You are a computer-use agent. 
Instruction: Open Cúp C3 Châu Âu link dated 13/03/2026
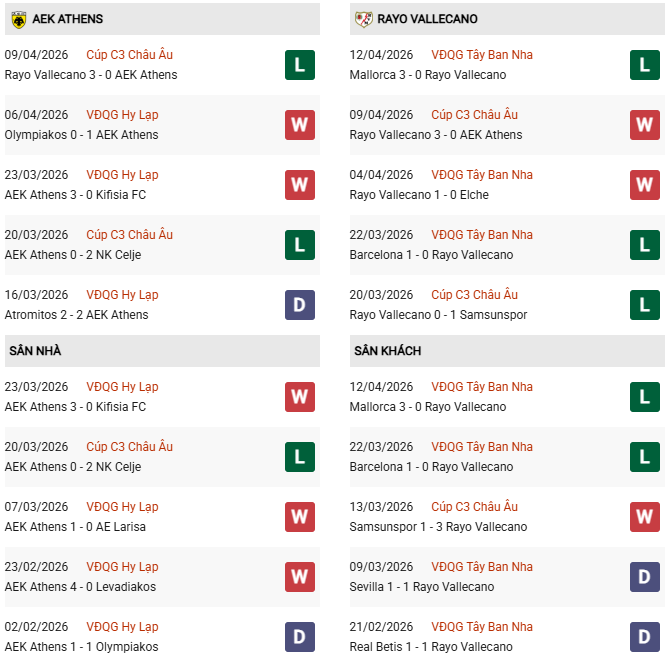[474, 507]
